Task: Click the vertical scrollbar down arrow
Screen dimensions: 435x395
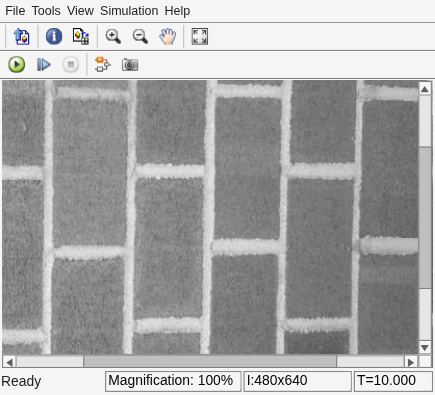Action: click(x=425, y=348)
